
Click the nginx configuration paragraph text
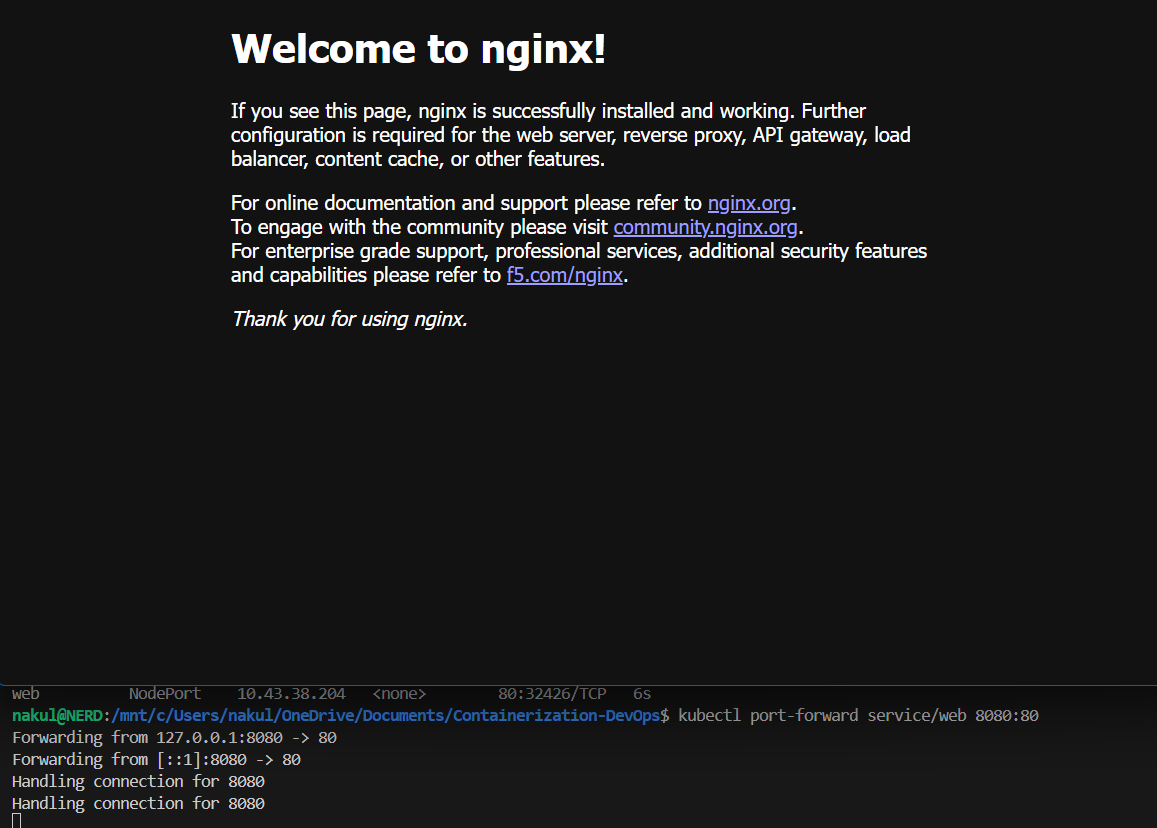pos(570,135)
